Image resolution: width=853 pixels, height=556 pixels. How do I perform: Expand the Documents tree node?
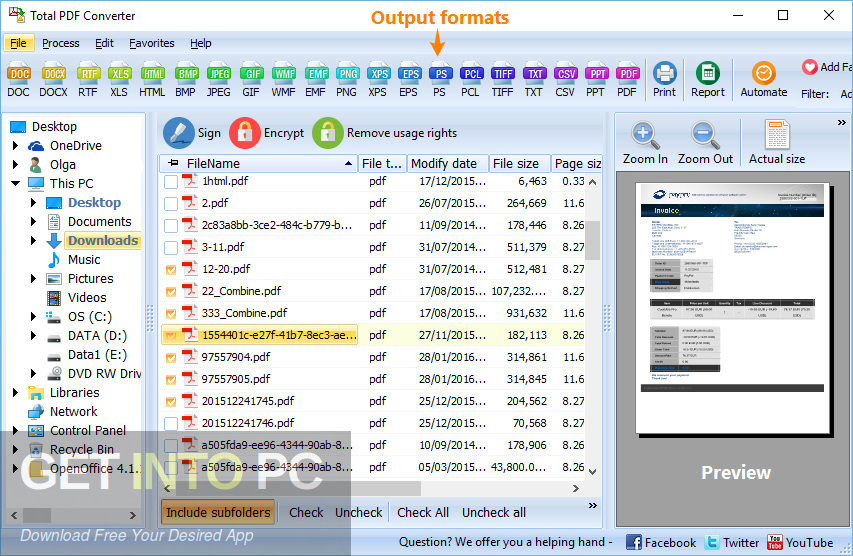click(33, 221)
